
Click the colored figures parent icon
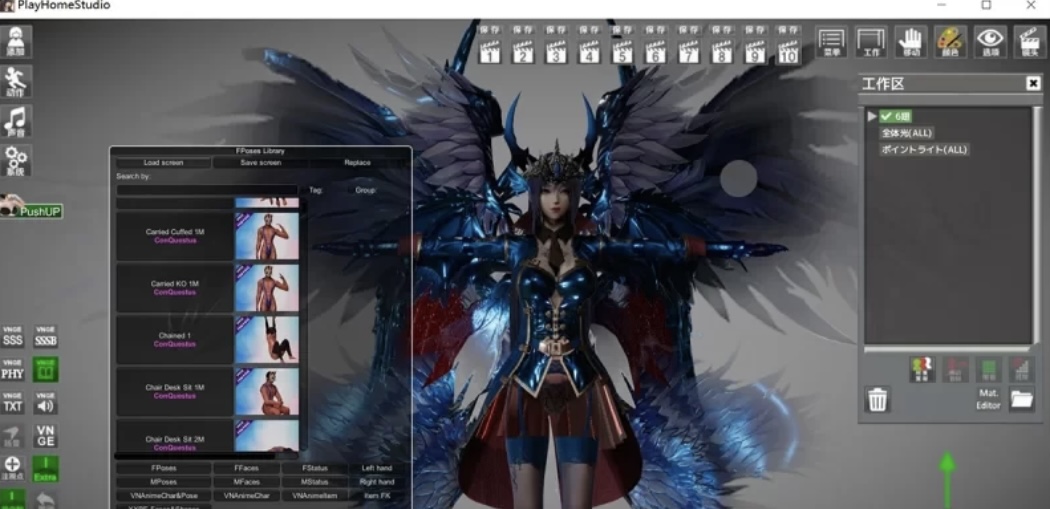(922, 370)
